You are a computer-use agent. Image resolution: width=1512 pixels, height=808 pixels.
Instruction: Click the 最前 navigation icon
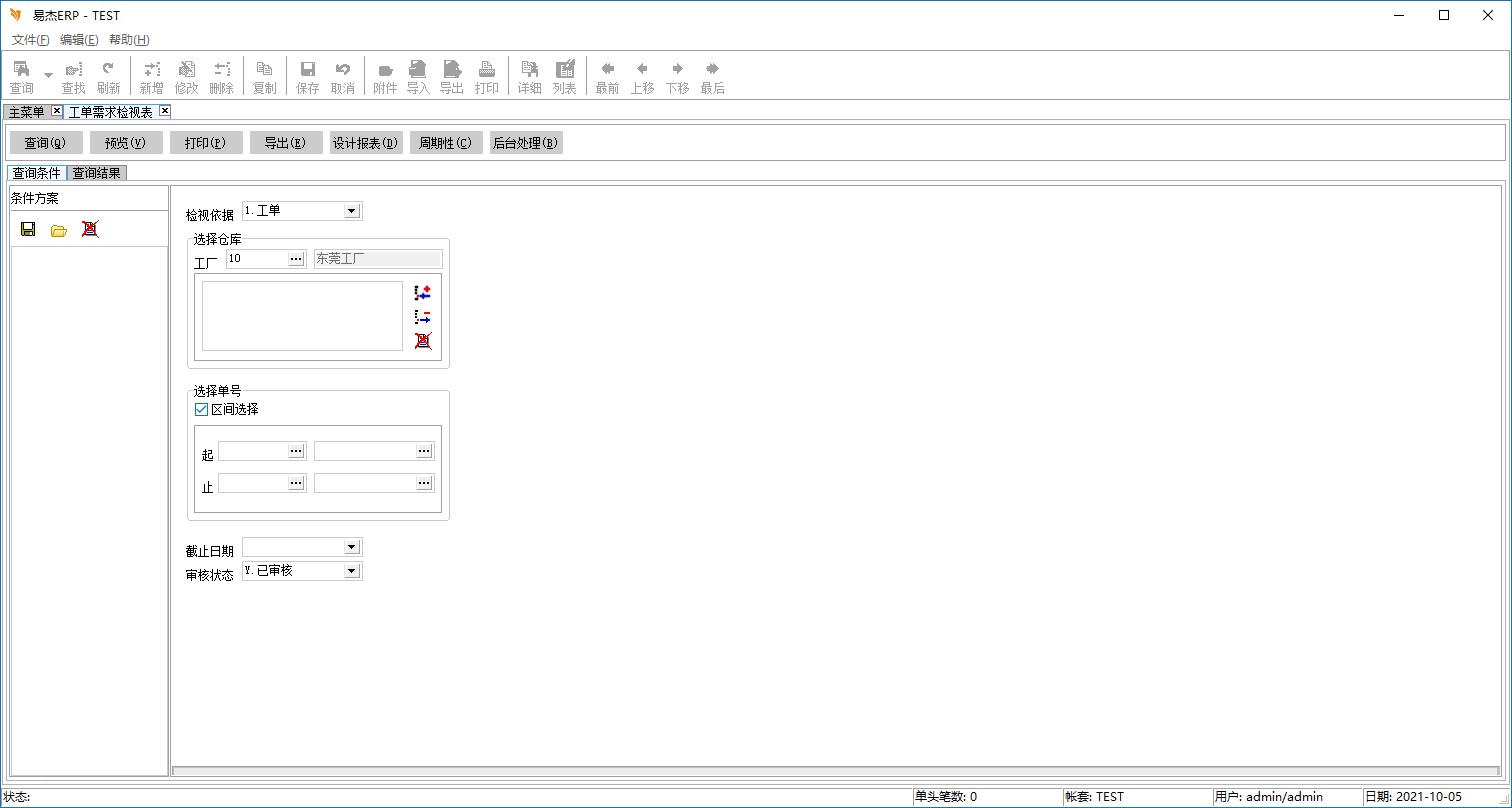607,77
